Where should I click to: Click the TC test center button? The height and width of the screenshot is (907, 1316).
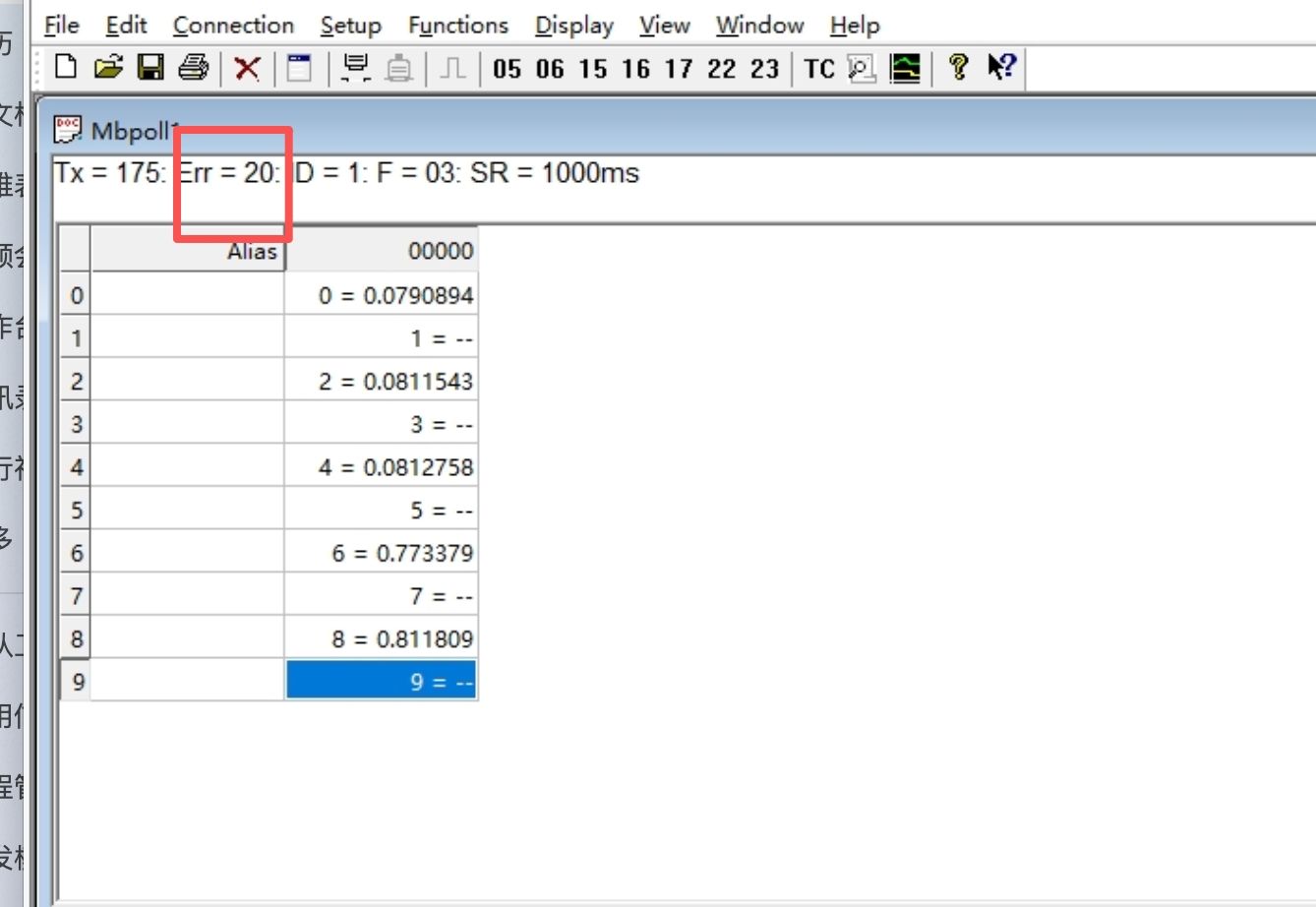(x=818, y=69)
